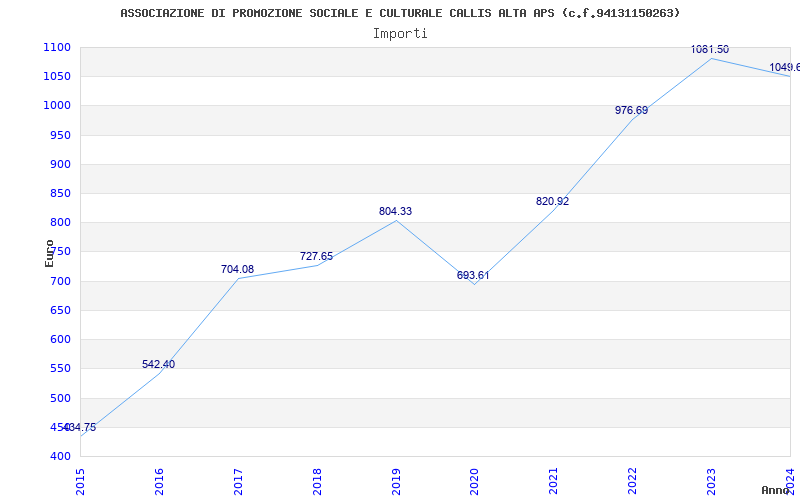Viewport: 800px width, 500px height.
Task: Click the 976.69 data label
Action: pyautogui.click(x=631, y=110)
